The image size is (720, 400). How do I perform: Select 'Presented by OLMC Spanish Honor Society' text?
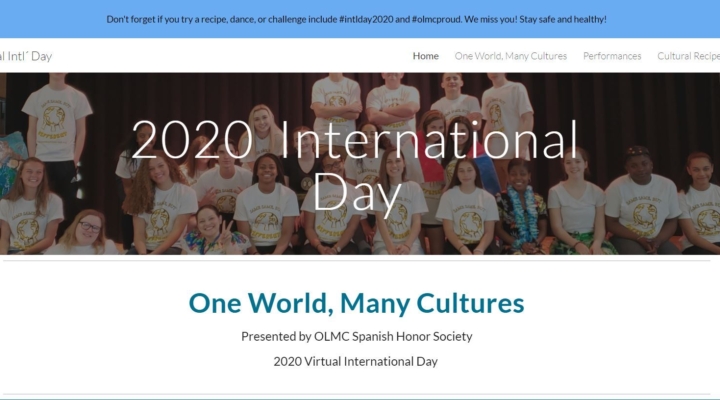coord(357,337)
